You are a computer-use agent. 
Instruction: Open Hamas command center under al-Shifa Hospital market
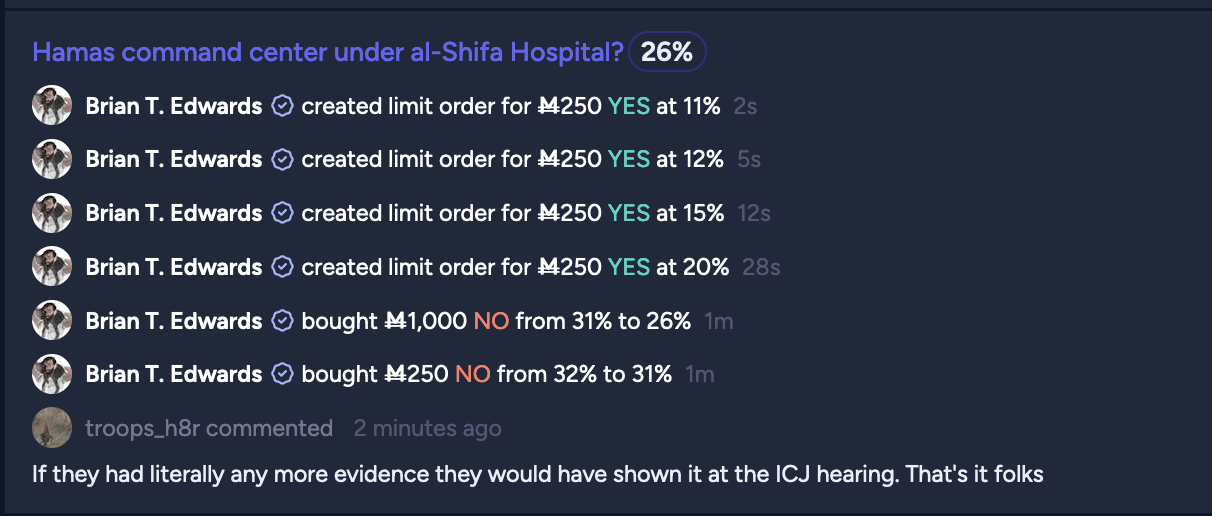tap(328, 52)
